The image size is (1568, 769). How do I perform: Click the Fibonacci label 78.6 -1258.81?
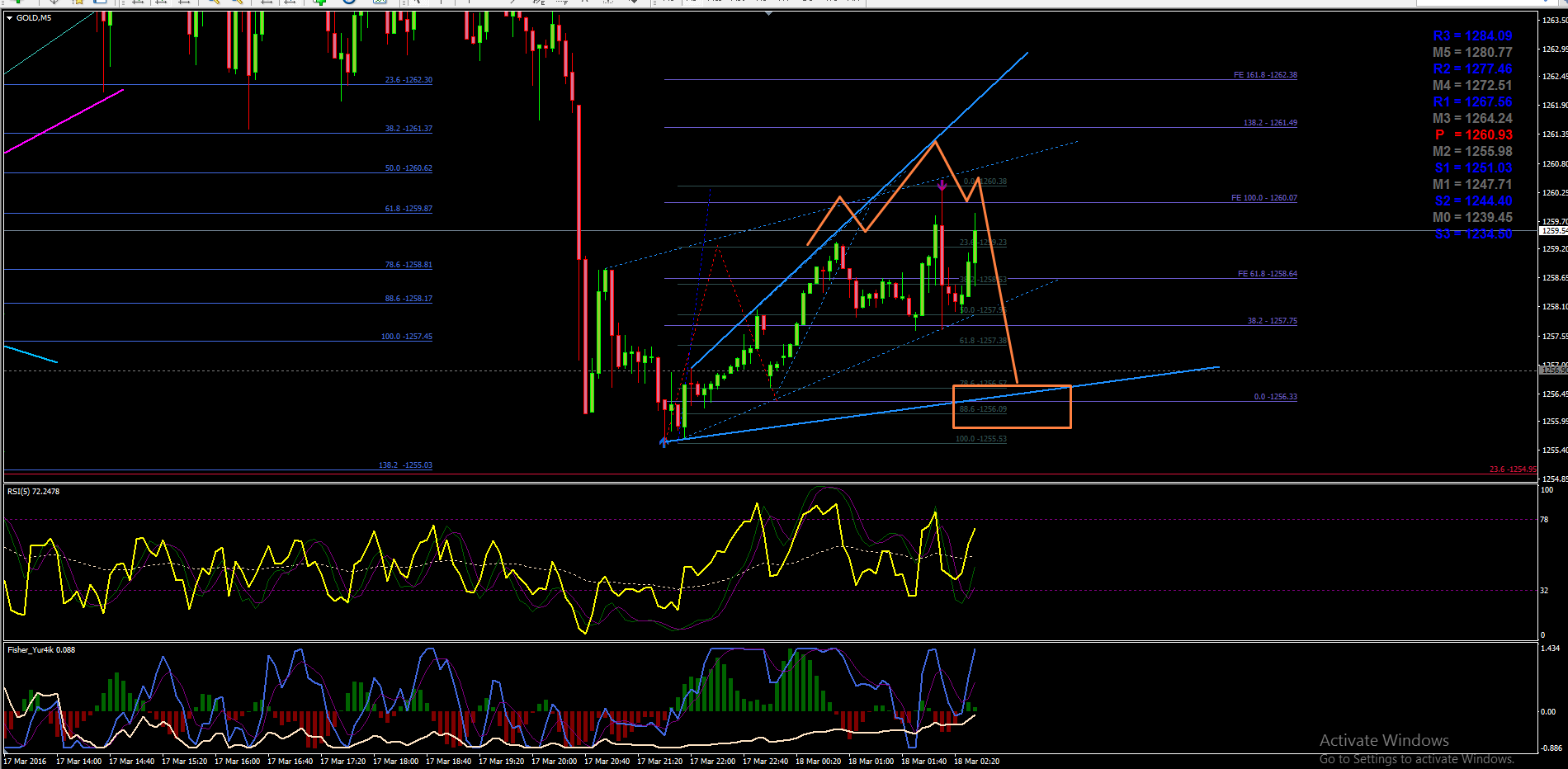click(409, 265)
